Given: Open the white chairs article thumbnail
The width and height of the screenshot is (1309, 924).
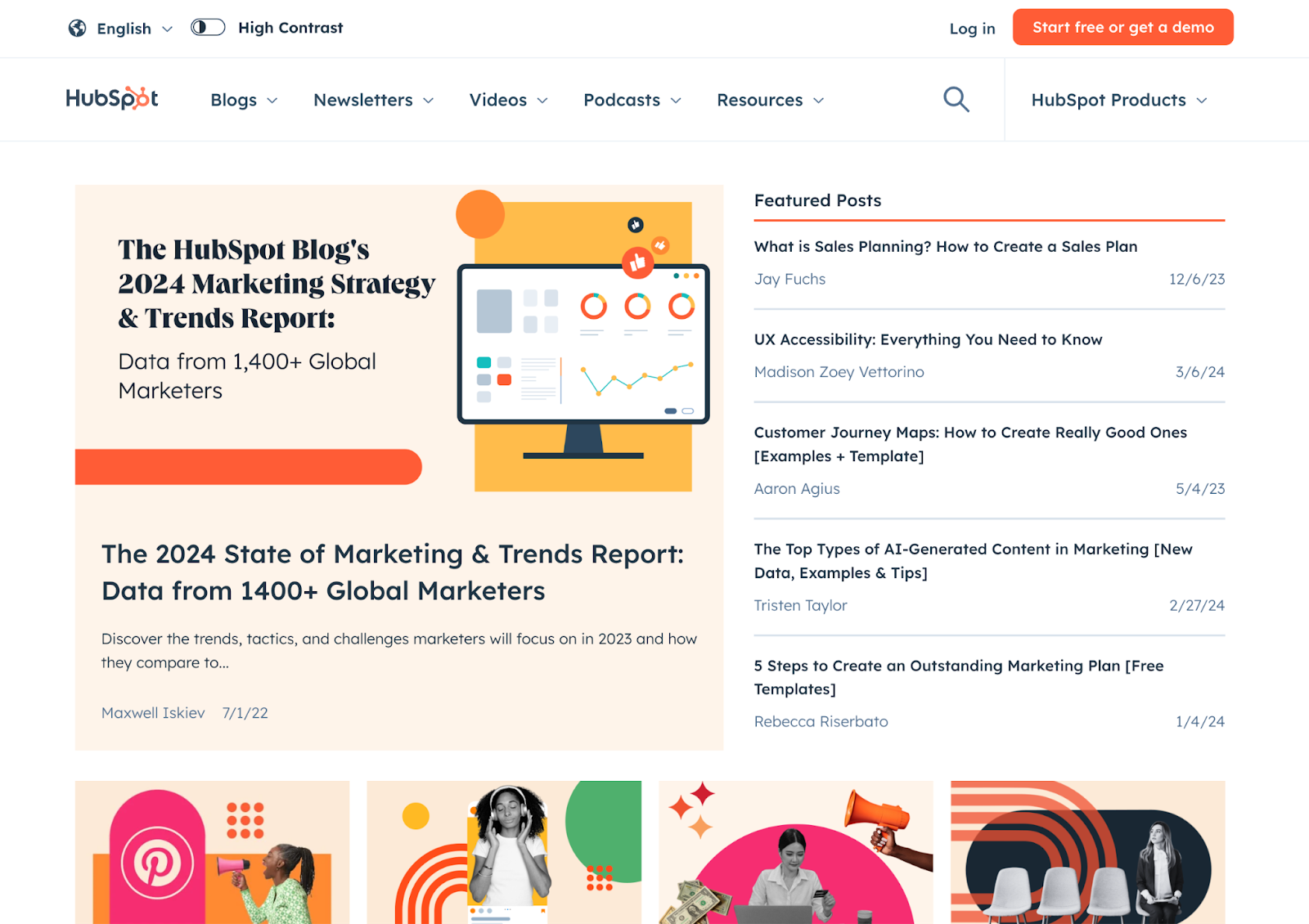Looking at the screenshot, I should tap(1087, 852).
